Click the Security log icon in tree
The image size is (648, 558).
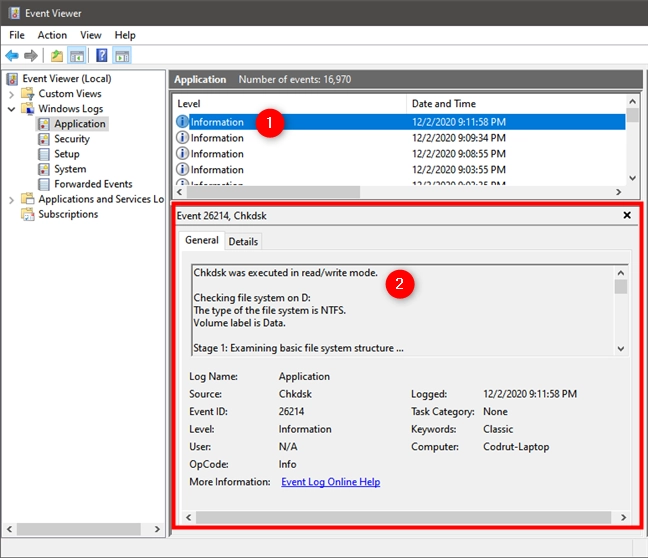44,139
